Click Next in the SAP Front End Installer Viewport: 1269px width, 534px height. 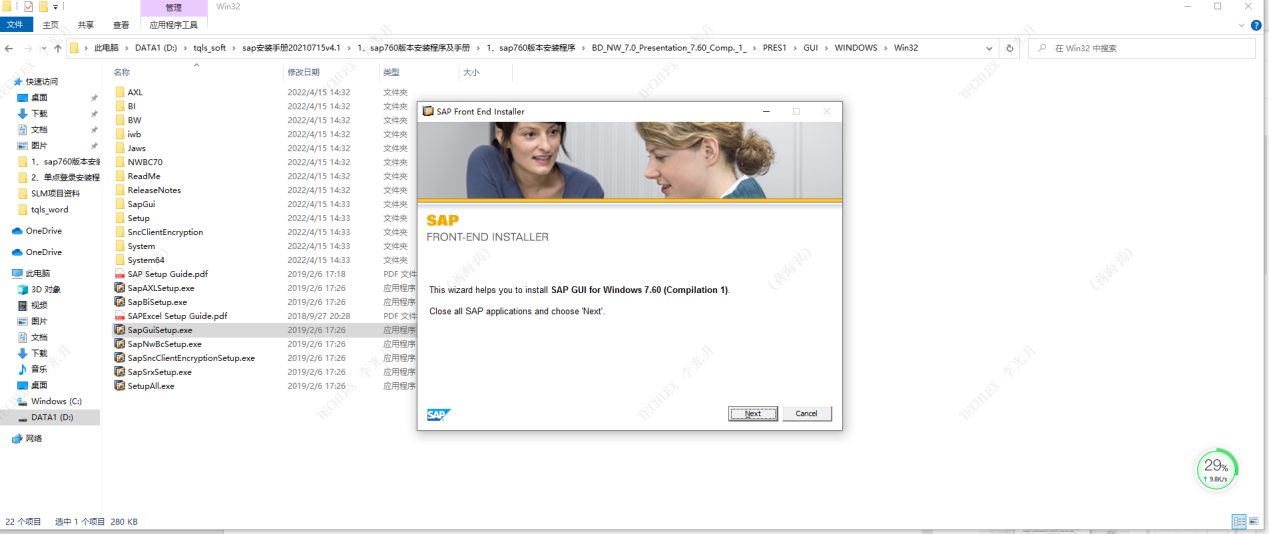pos(752,413)
